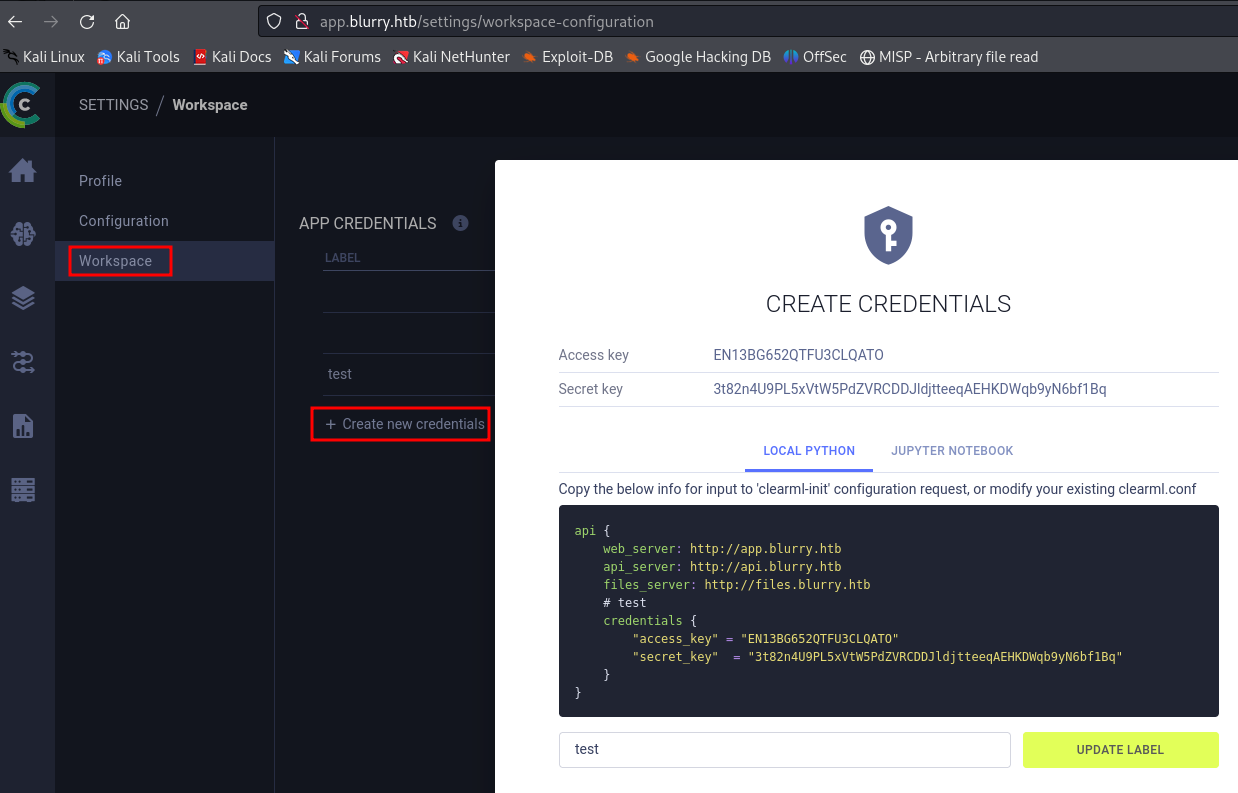Open the Profile settings section
The image size is (1238, 793).
point(100,181)
